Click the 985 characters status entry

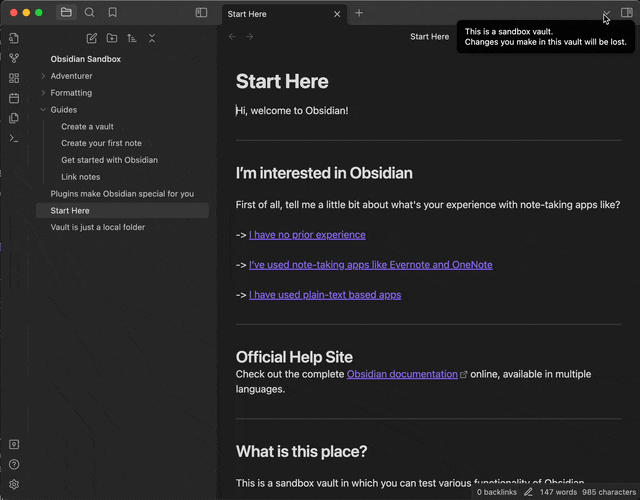[609, 492]
